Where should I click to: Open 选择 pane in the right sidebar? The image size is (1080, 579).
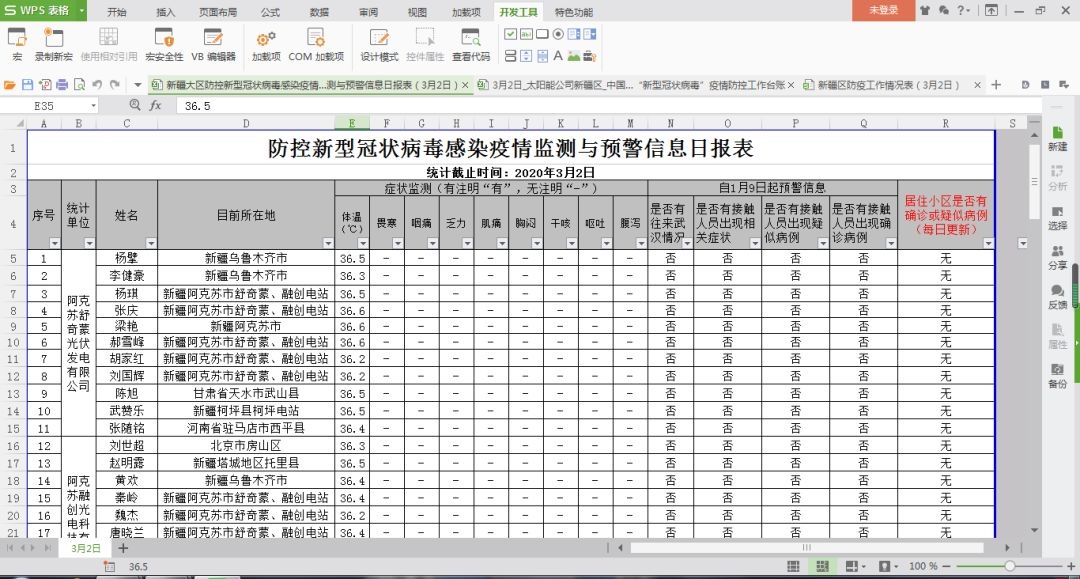click(1057, 218)
